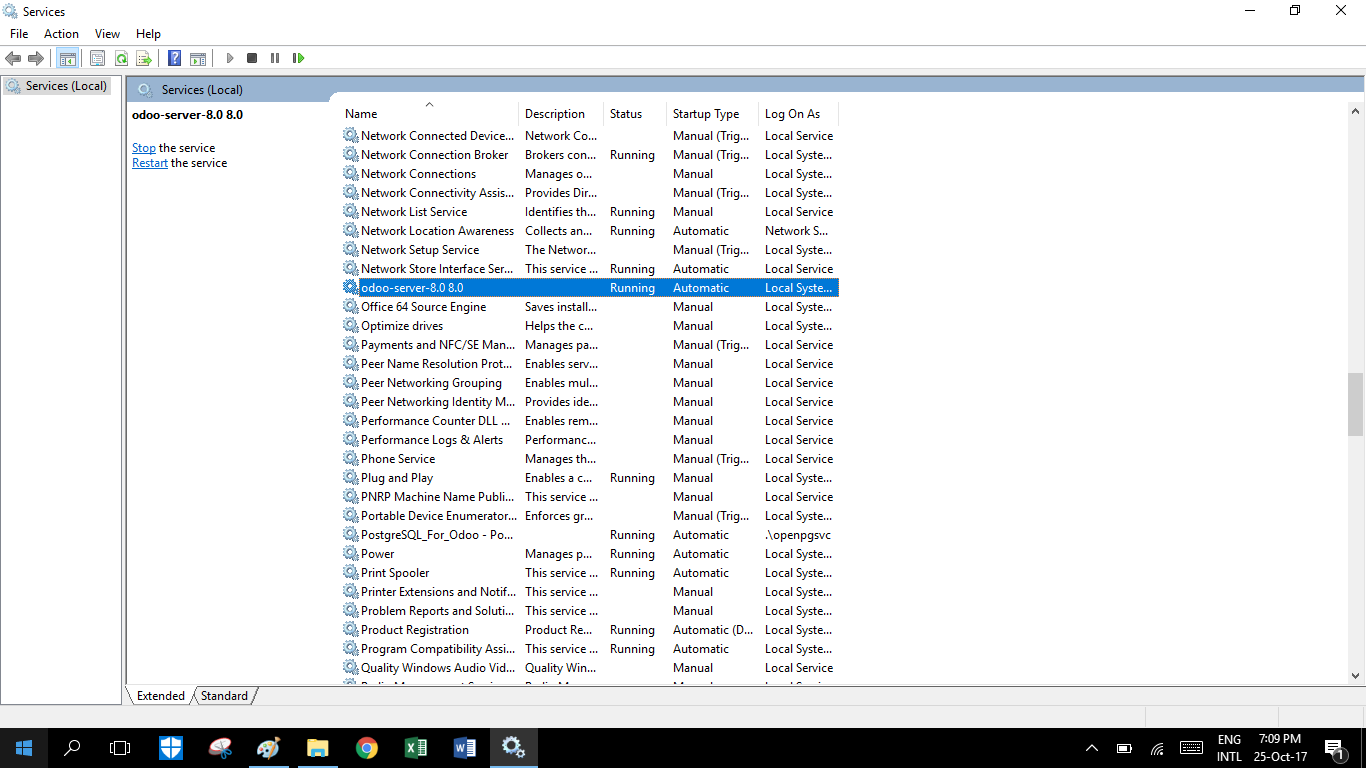Viewport: 1366px width, 768px height.
Task: Refresh the services list via toolbar
Action: pyautogui.click(x=121, y=58)
